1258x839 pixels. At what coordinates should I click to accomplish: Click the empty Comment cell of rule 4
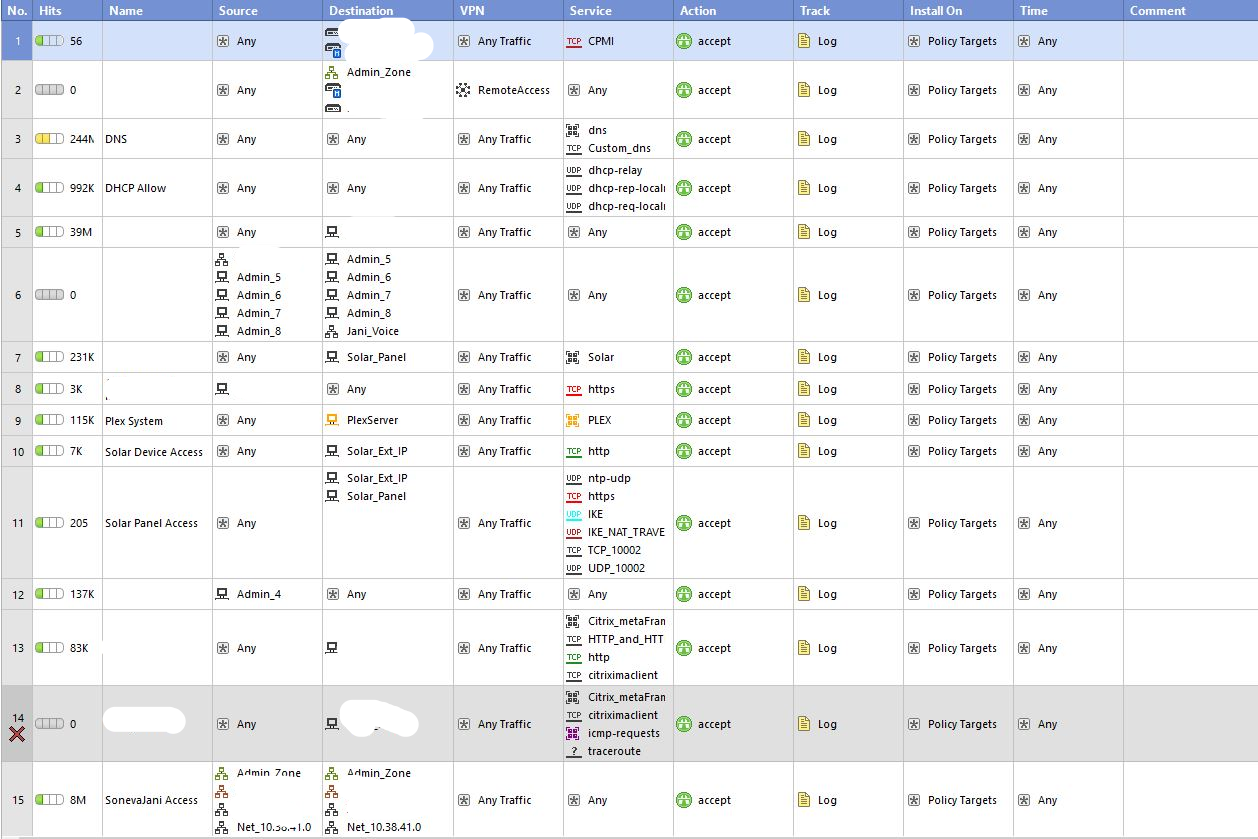(1189, 188)
